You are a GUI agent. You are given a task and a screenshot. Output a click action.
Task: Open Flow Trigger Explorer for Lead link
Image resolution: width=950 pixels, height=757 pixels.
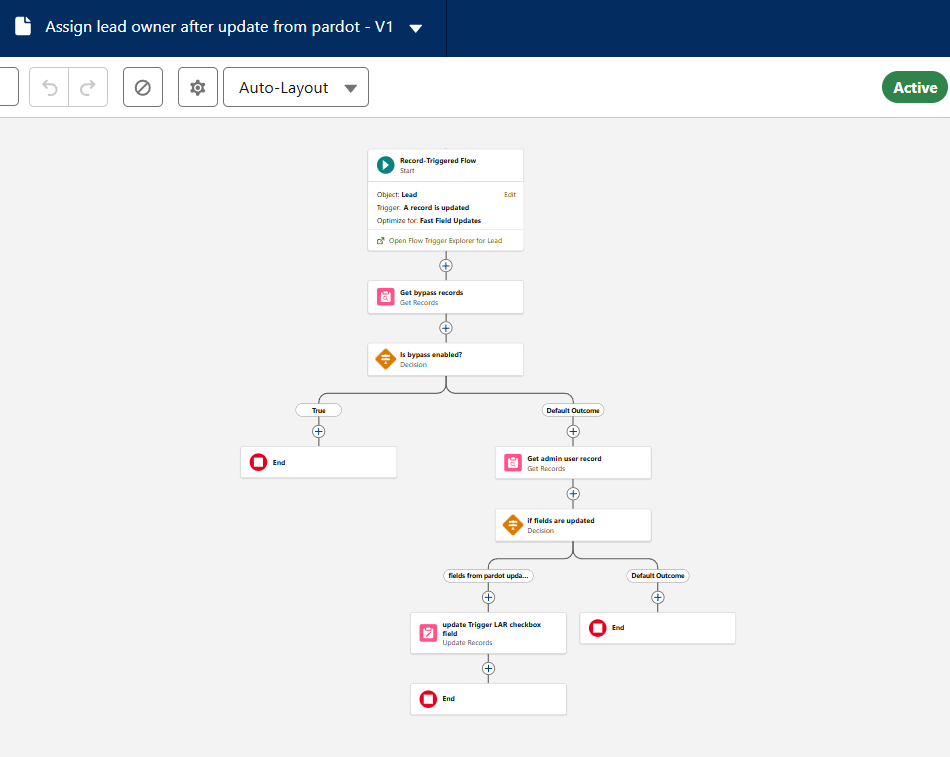pyautogui.click(x=439, y=241)
